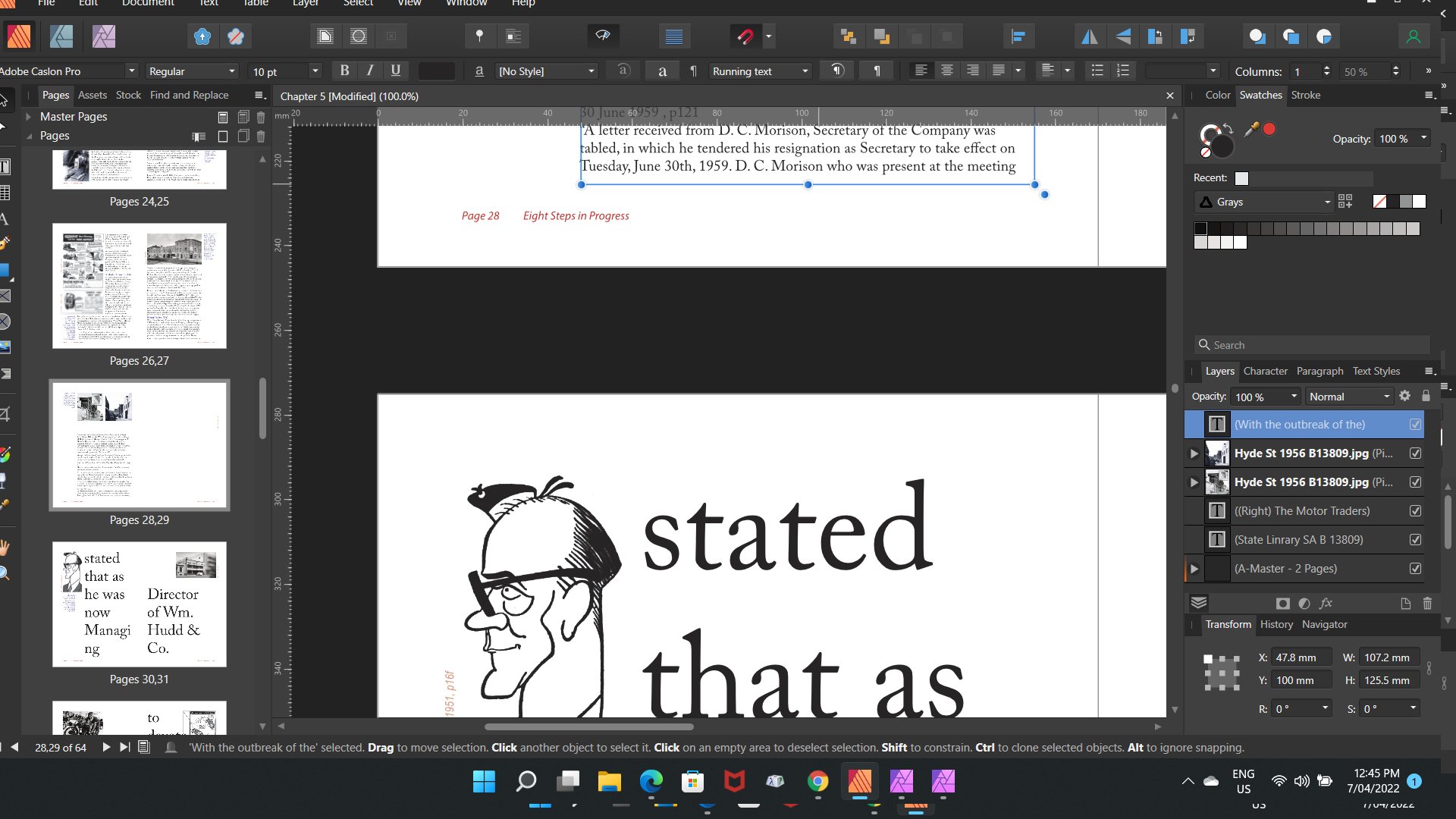Open the History tab

(x=1276, y=624)
